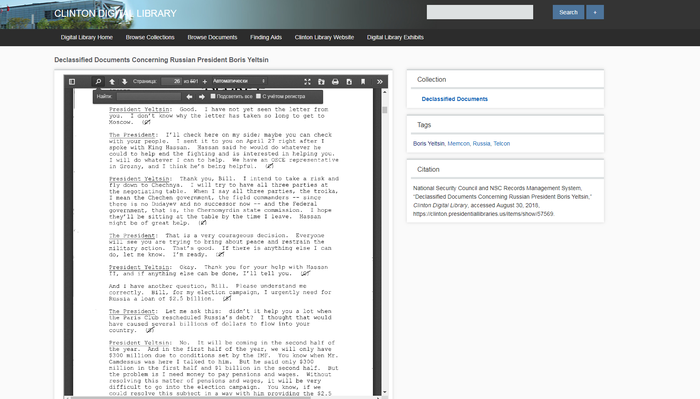This screenshot has width=700, height=399.
Task: Toggle the PDF viewer sidebar
Action: 72,81
